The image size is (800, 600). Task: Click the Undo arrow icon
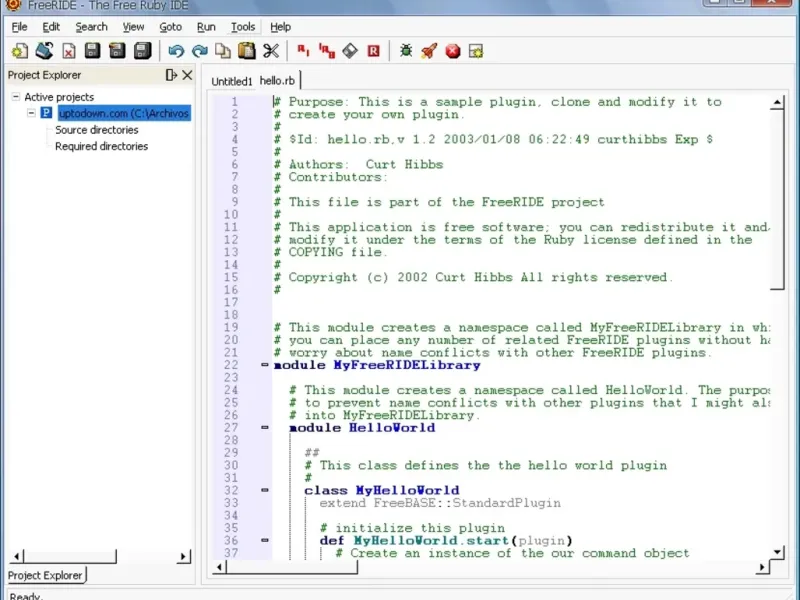click(176, 51)
